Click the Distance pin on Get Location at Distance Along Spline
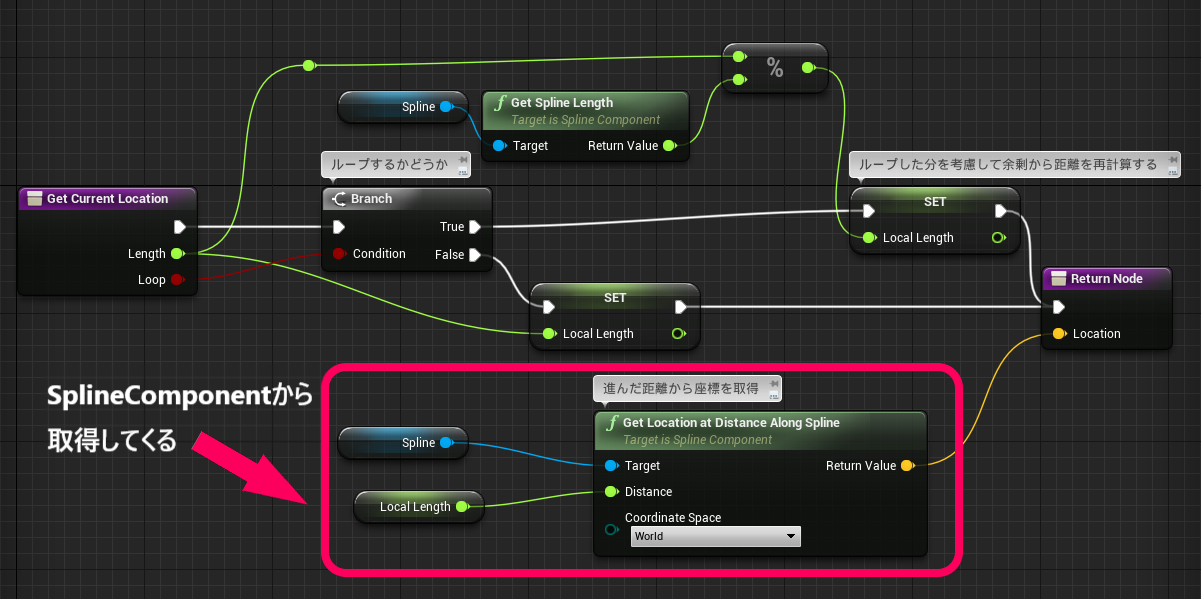The height and width of the screenshot is (599, 1201). (611, 492)
